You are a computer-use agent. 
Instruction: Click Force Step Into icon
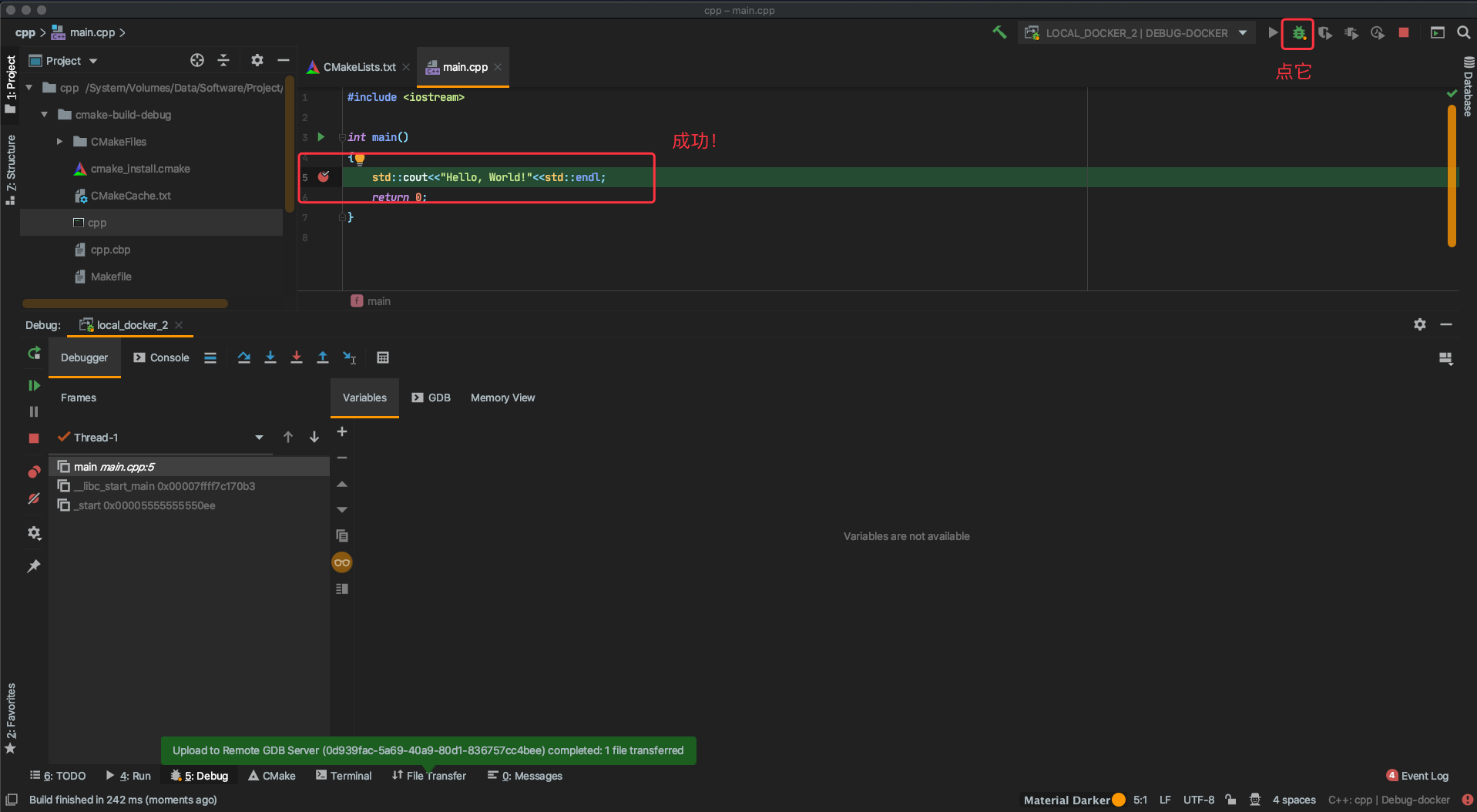tap(297, 357)
